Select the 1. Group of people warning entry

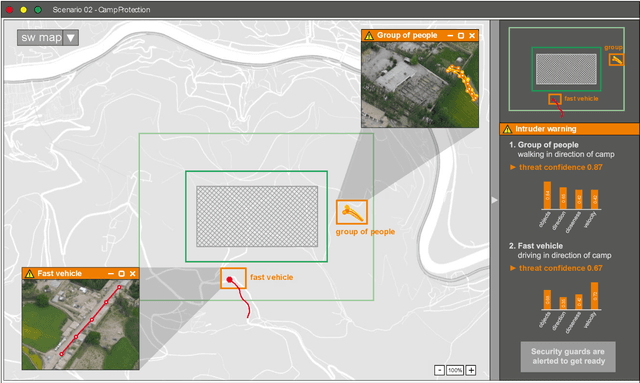(562, 149)
